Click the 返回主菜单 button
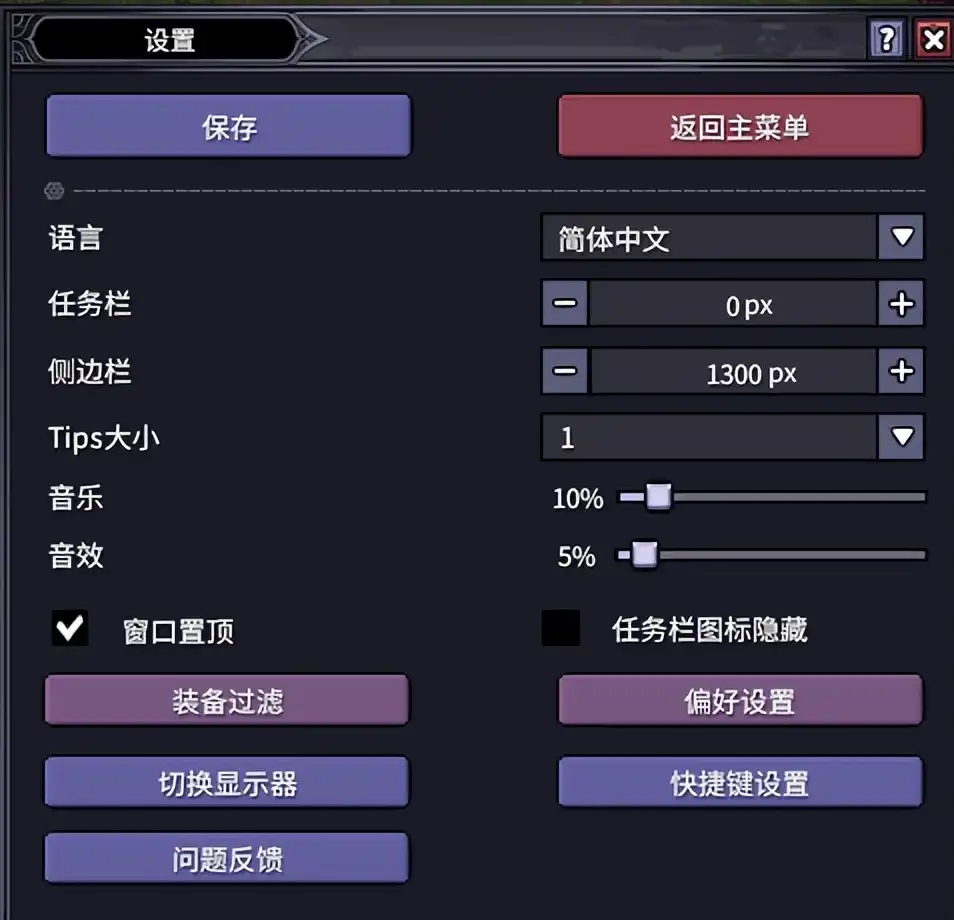The image size is (954, 920). click(740, 126)
